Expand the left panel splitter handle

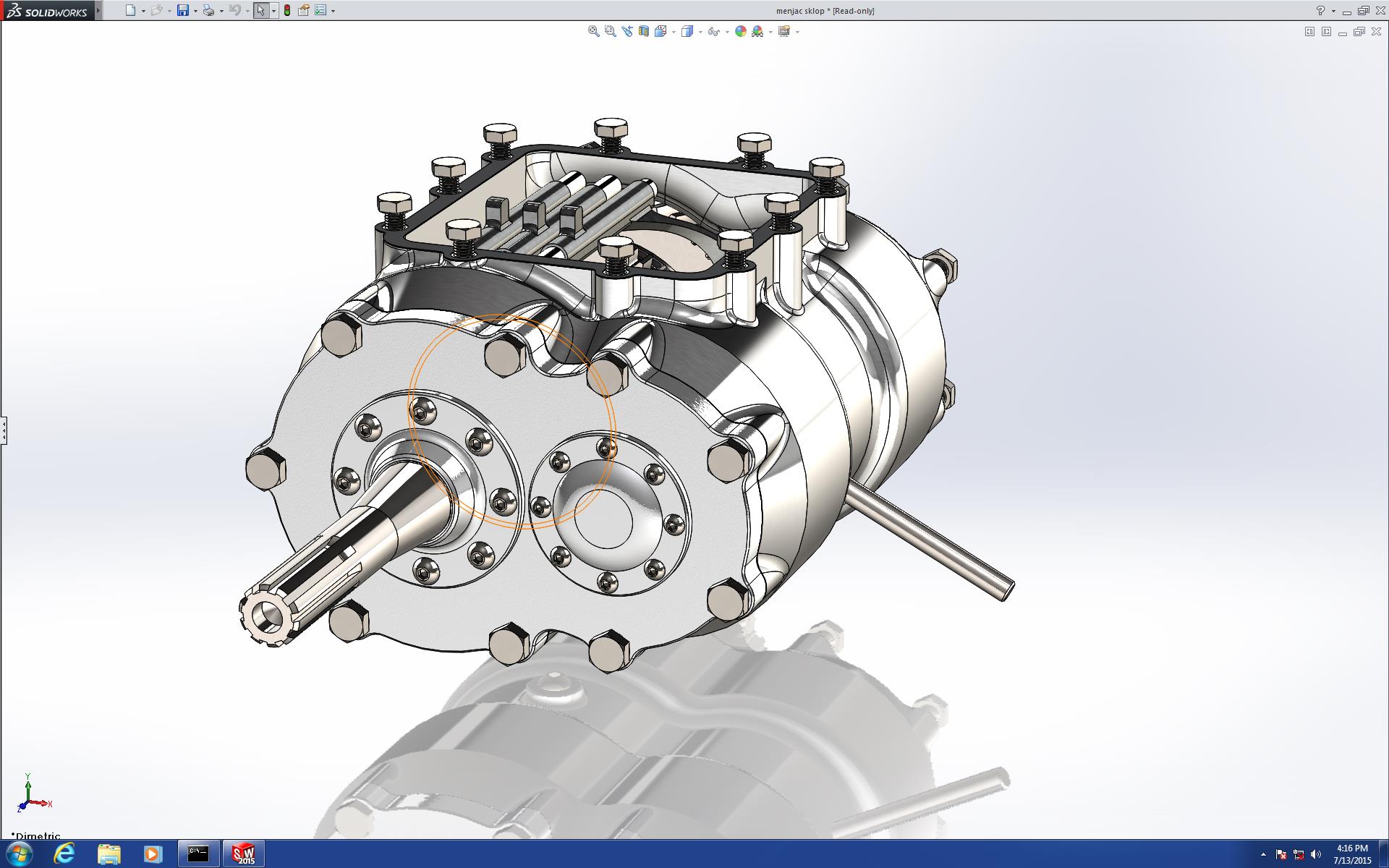(4, 430)
